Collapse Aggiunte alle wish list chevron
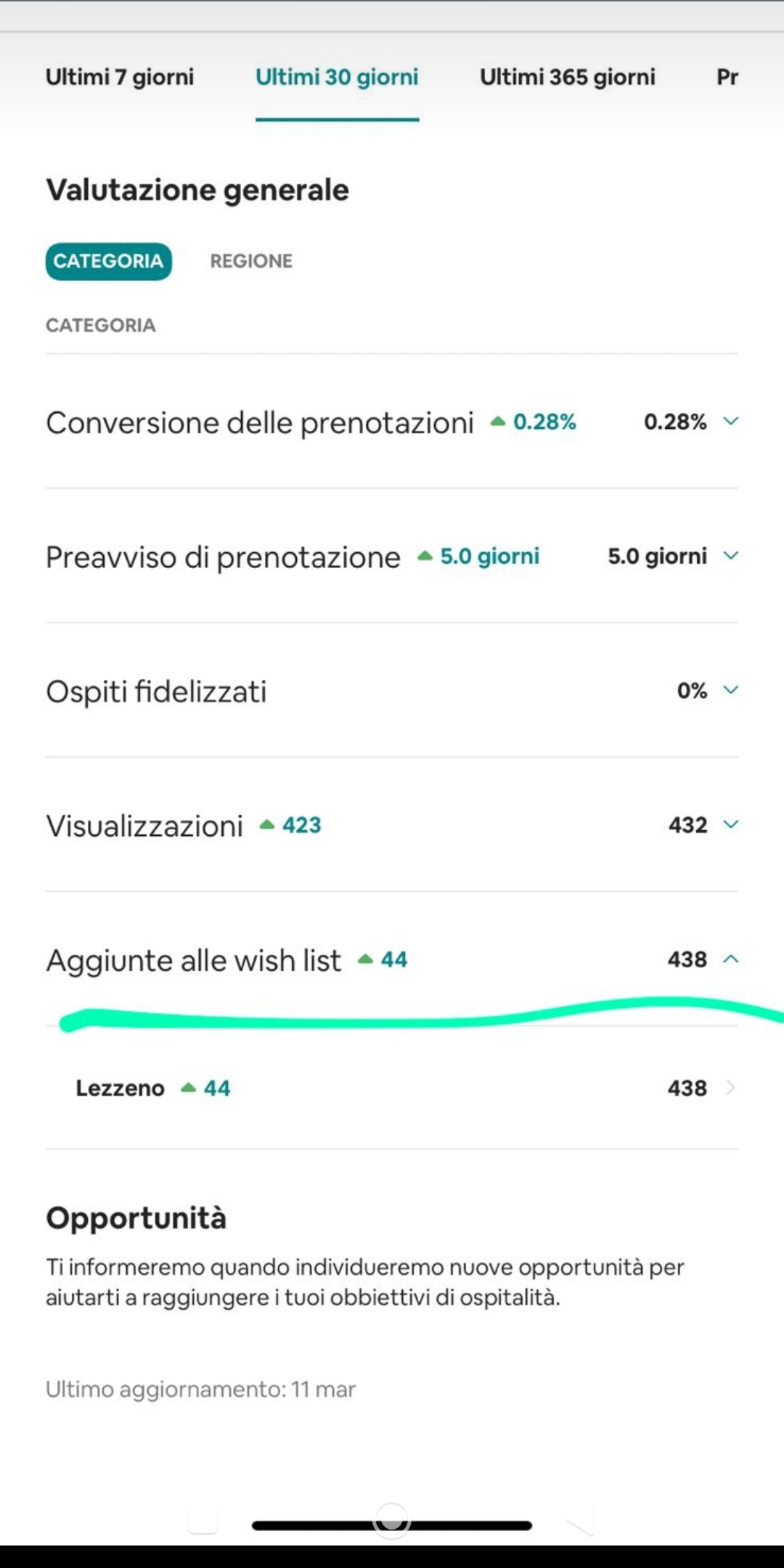 (731, 959)
